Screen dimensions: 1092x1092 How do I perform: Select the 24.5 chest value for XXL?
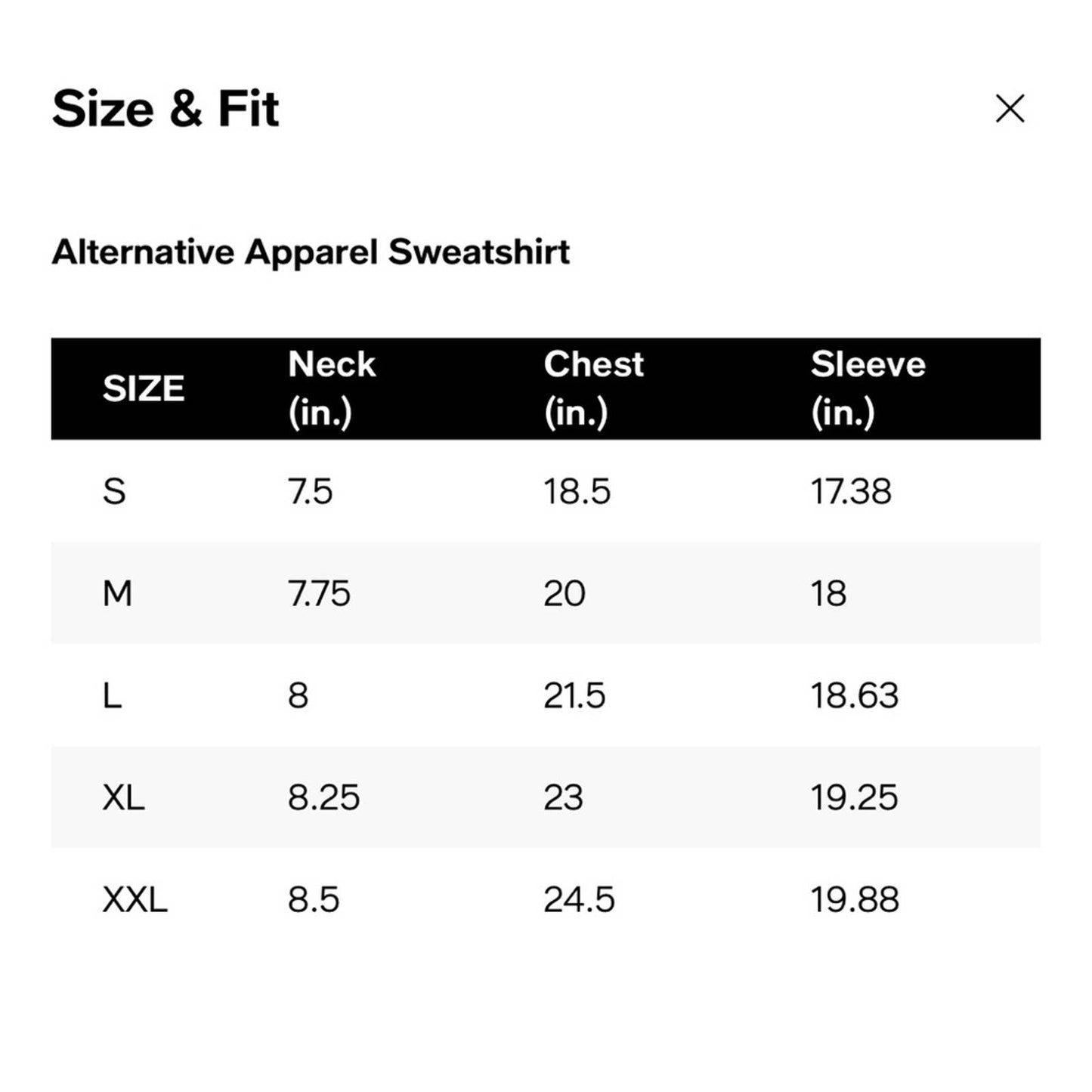coord(579,899)
